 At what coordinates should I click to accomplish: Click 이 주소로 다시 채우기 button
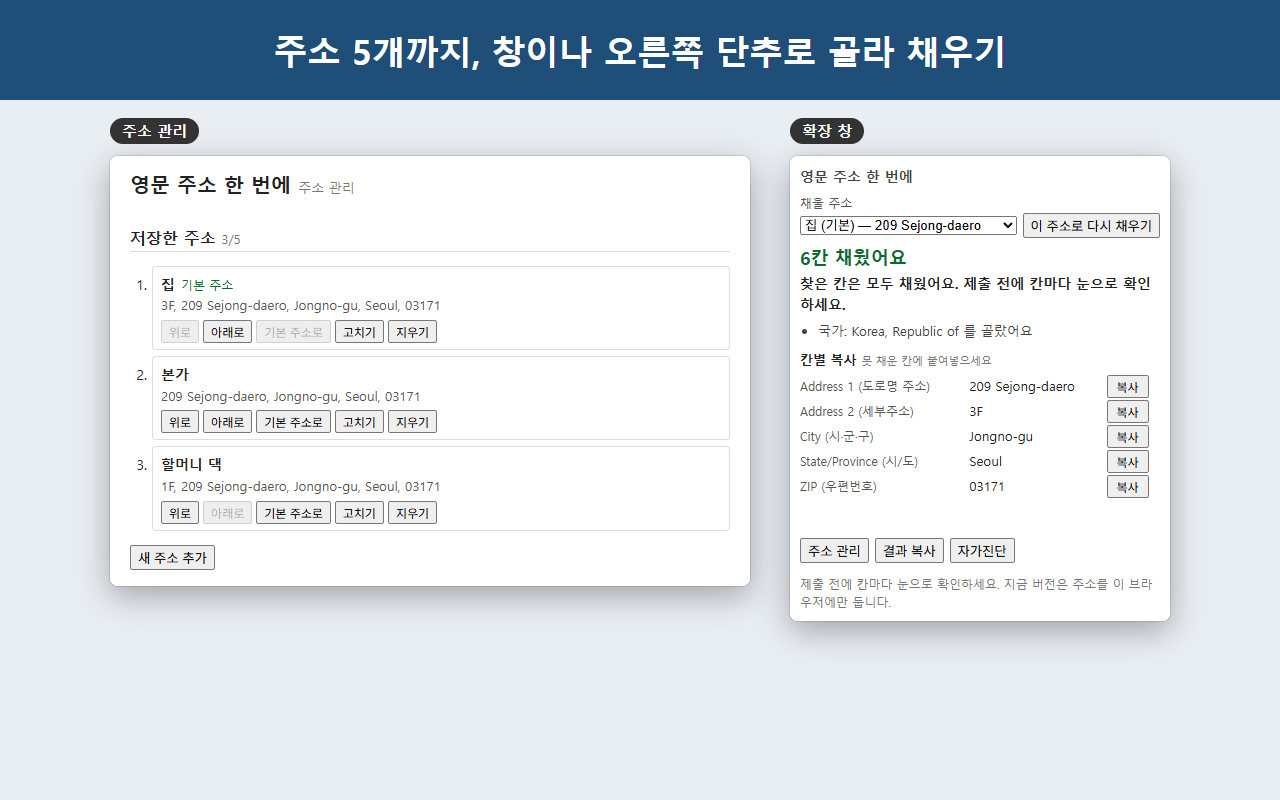pos(1091,226)
